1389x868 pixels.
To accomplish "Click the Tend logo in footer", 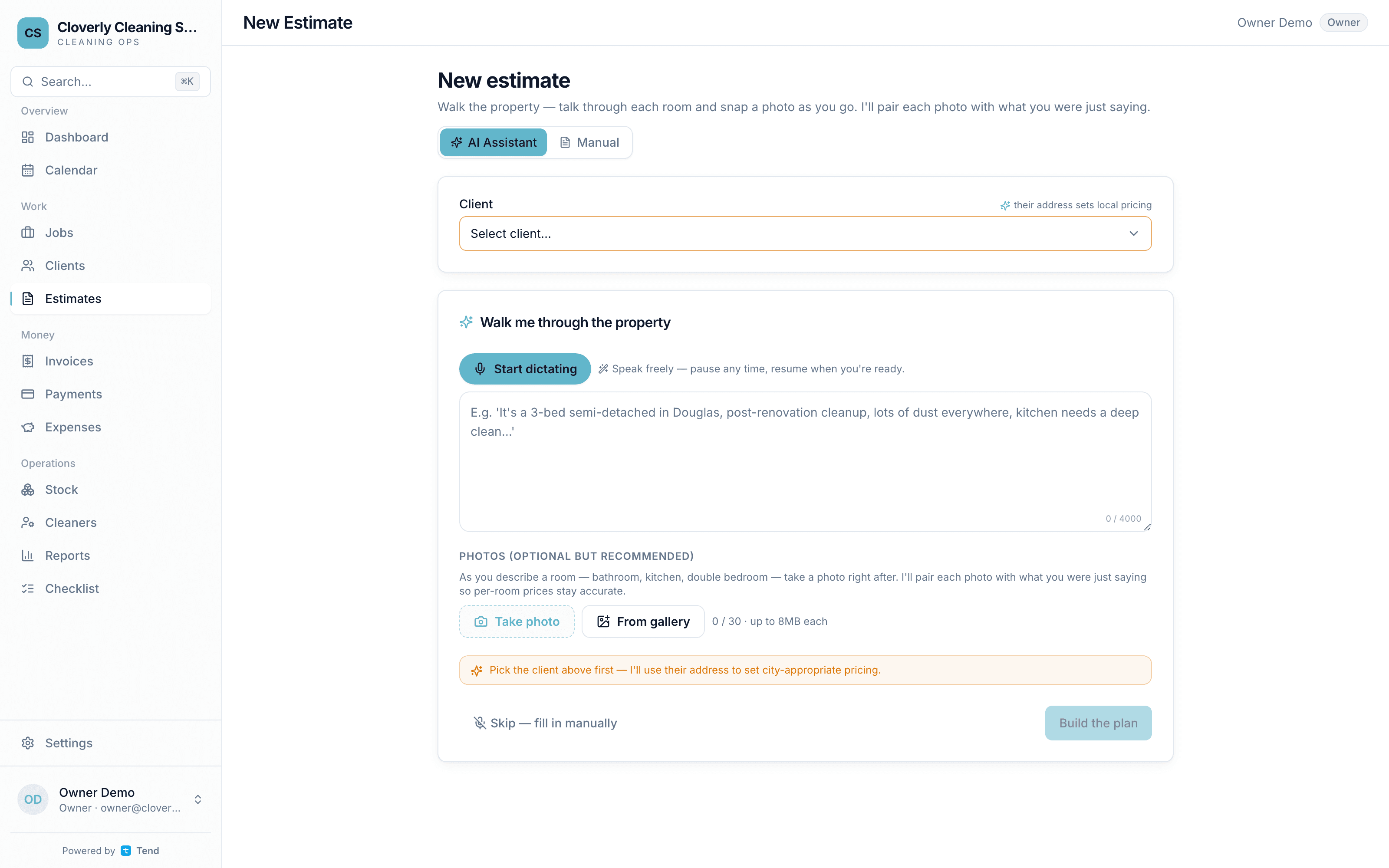I will [x=126, y=851].
